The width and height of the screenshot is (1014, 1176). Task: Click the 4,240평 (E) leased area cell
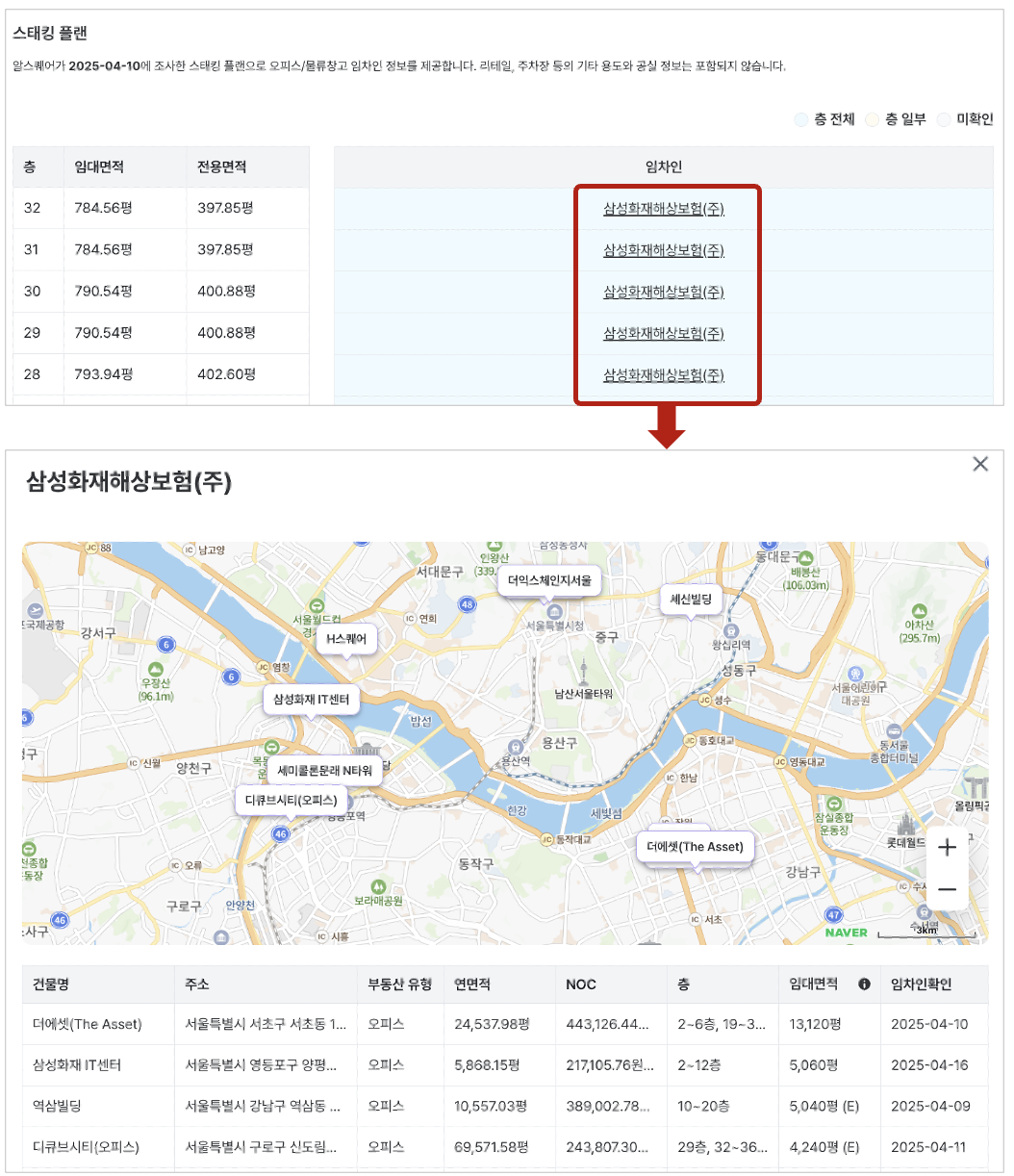[829, 1147]
